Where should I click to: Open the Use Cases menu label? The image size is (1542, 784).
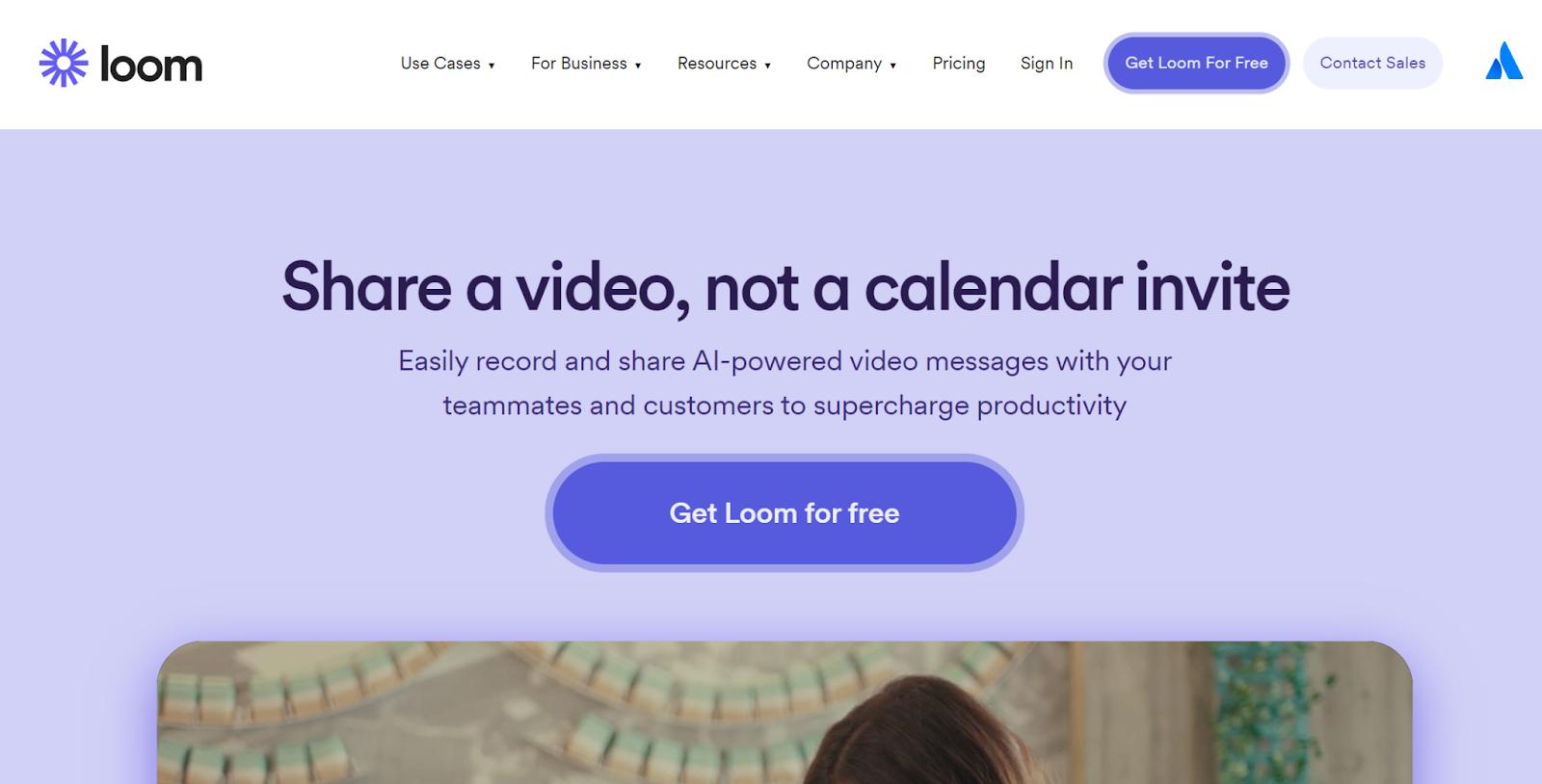click(440, 64)
